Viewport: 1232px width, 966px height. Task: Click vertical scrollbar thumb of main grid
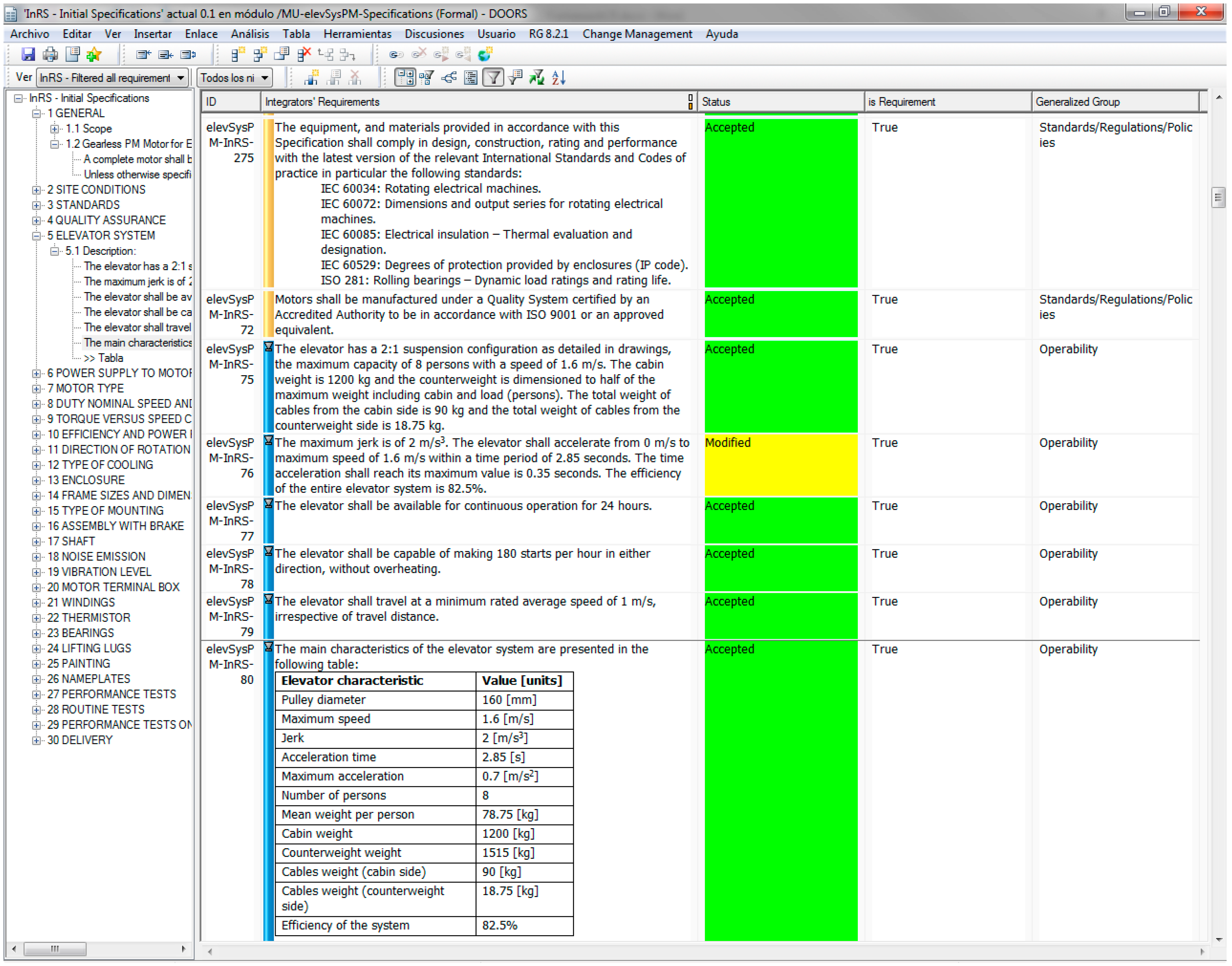[1218, 198]
